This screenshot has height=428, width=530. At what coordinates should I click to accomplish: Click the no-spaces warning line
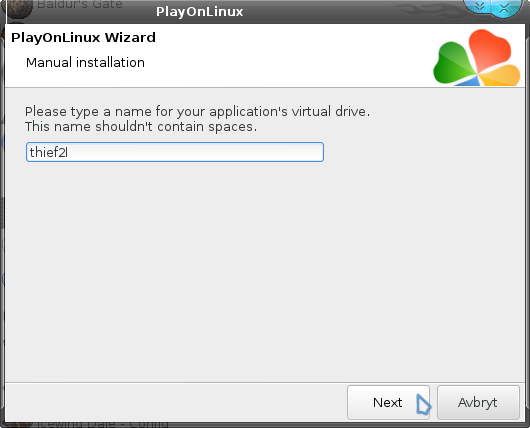coord(141,127)
